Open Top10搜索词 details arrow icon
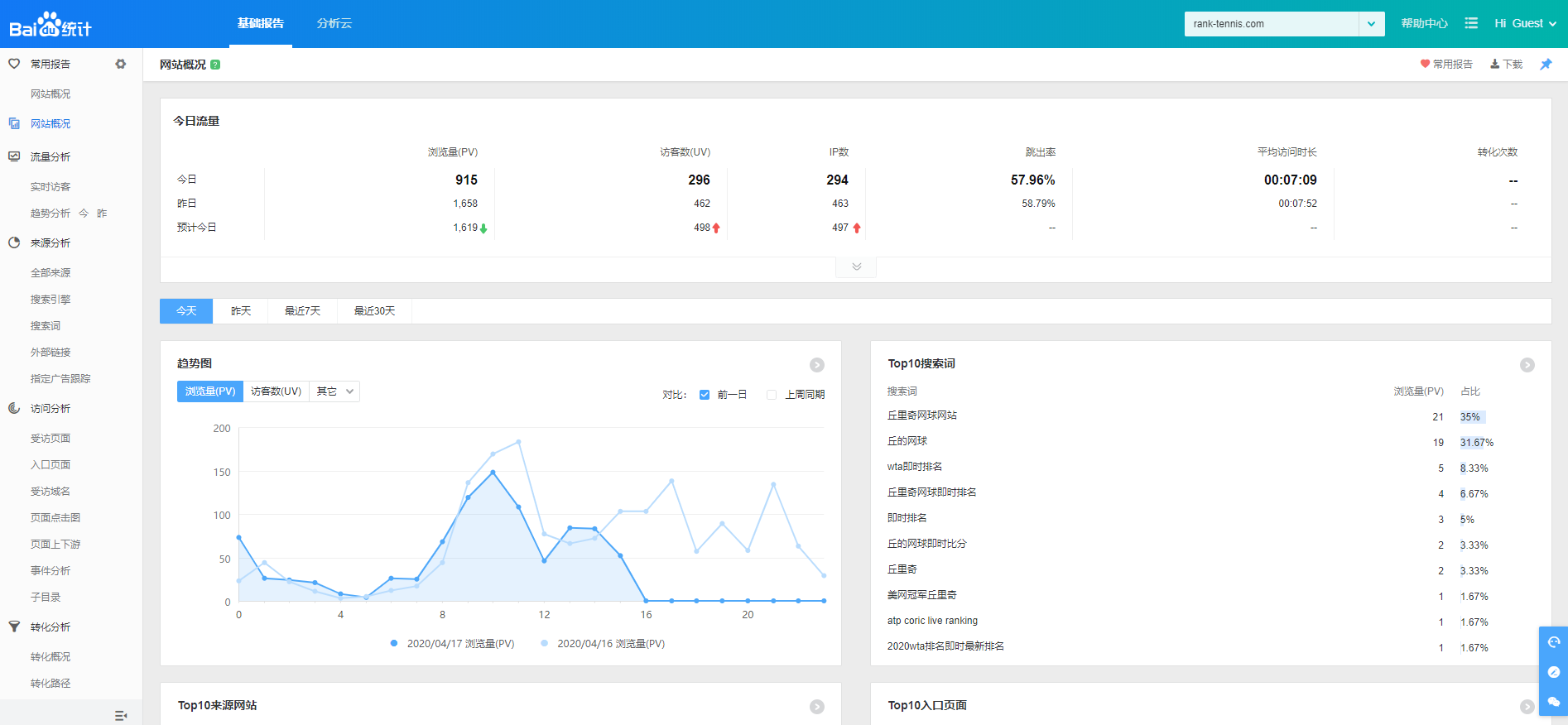This screenshot has width=1568, height=725. (x=1527, y=365)
